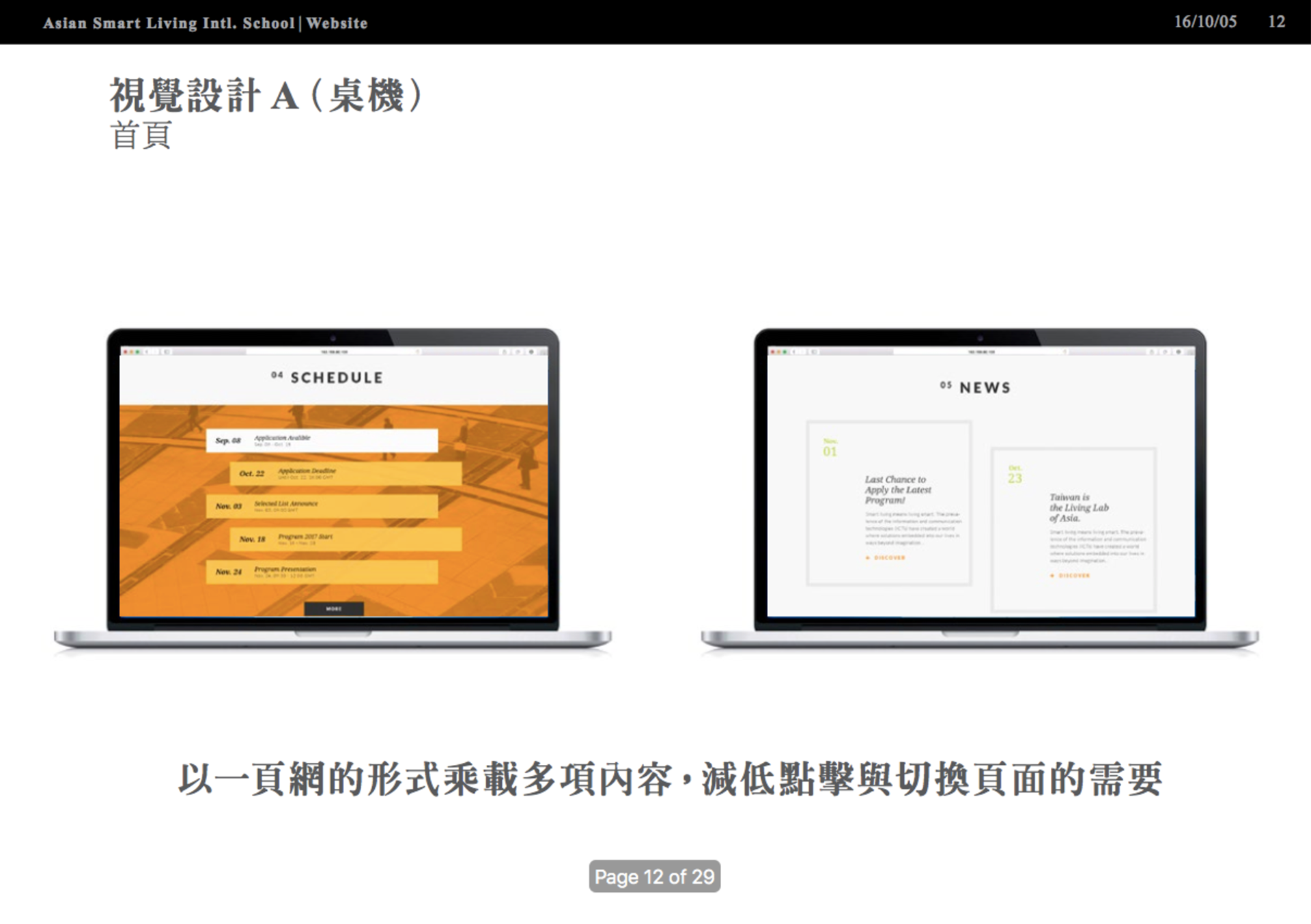Click the browser back arrow in right mockup
The height and width of the screenshot is (924, 1311).
tap(794, 352)
